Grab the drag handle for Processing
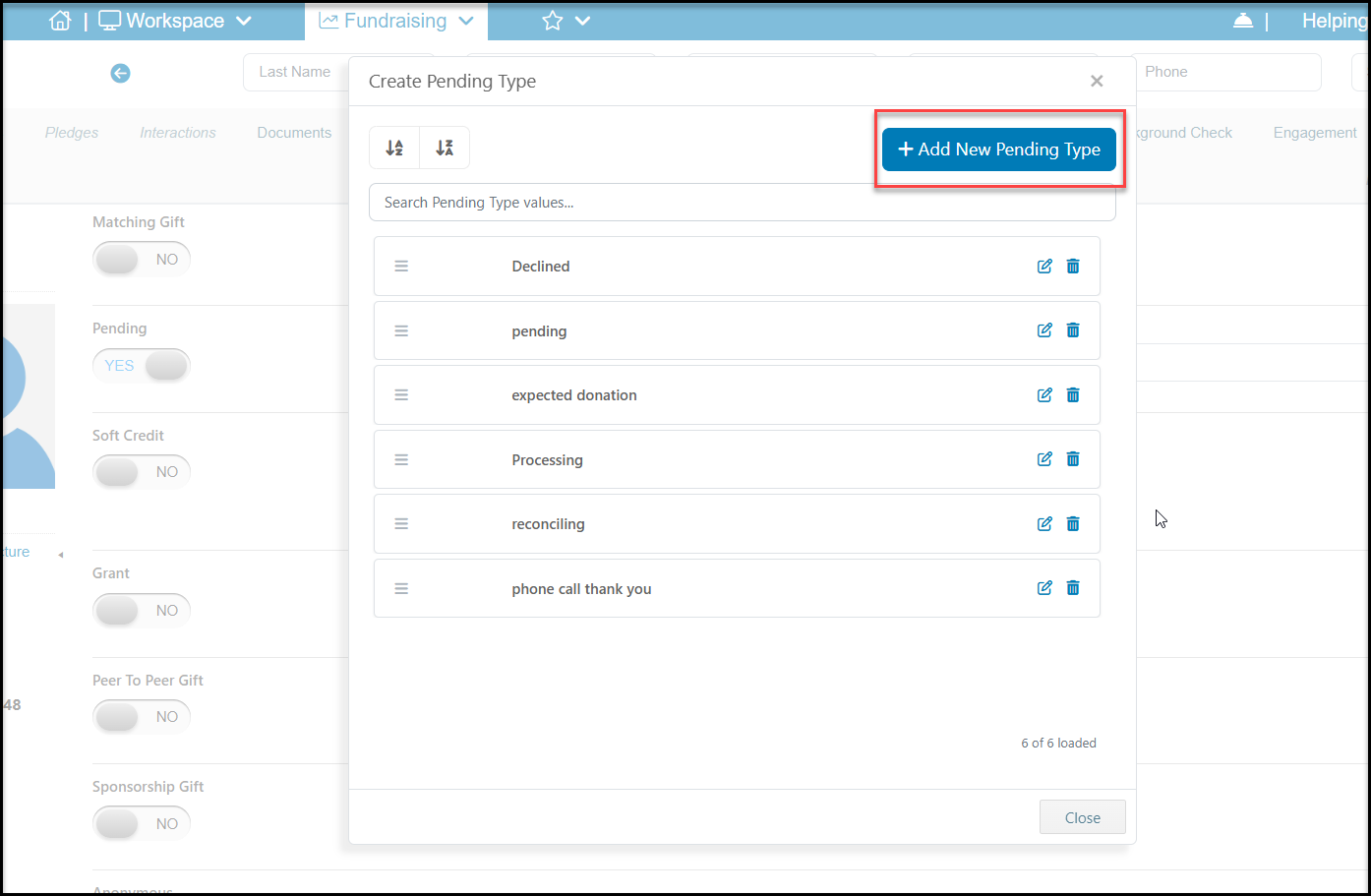 coord(401,459)
